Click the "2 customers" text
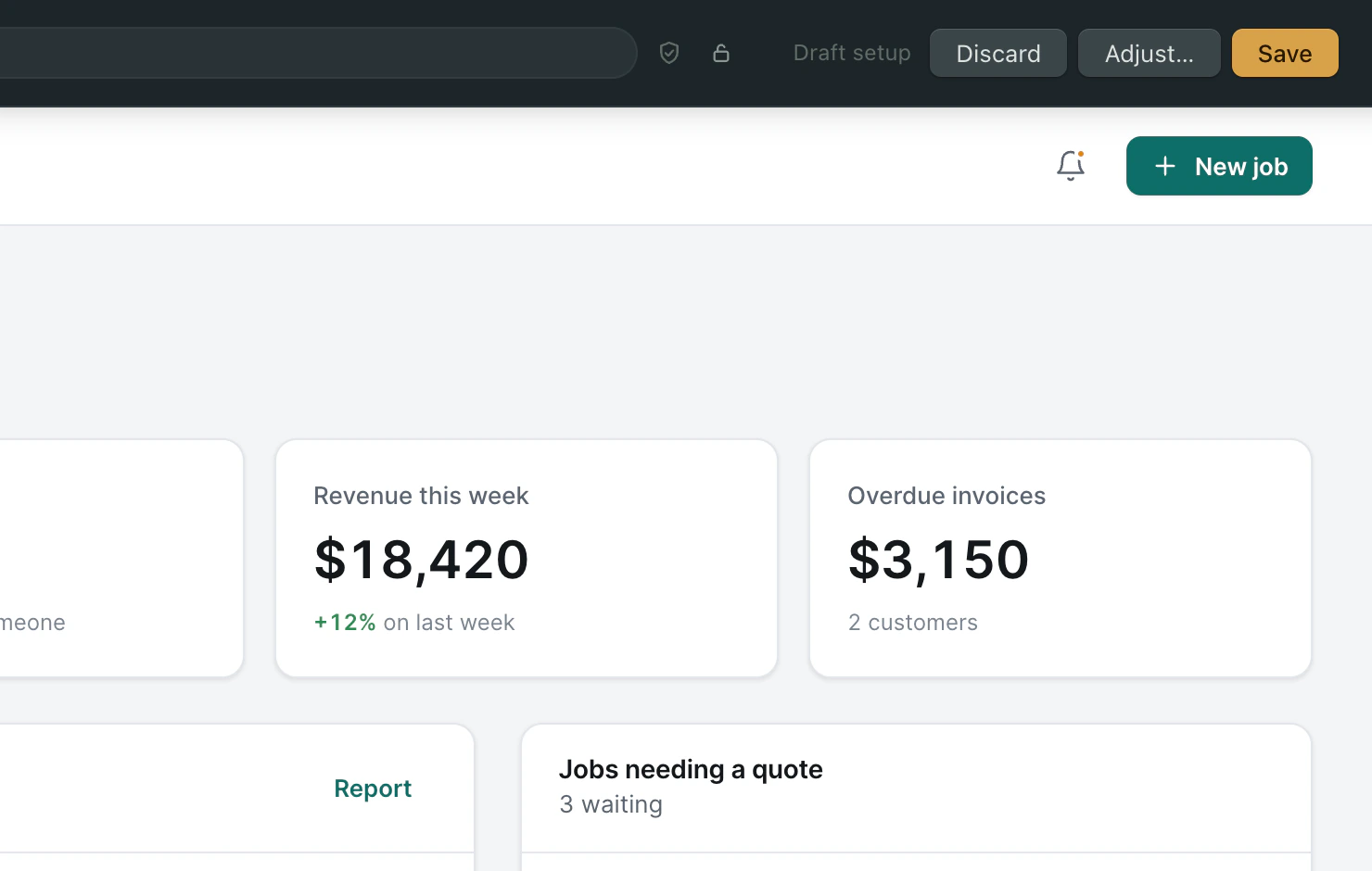Image resolution: width=1372 pixels, height=871 pixels. [913, 623]
